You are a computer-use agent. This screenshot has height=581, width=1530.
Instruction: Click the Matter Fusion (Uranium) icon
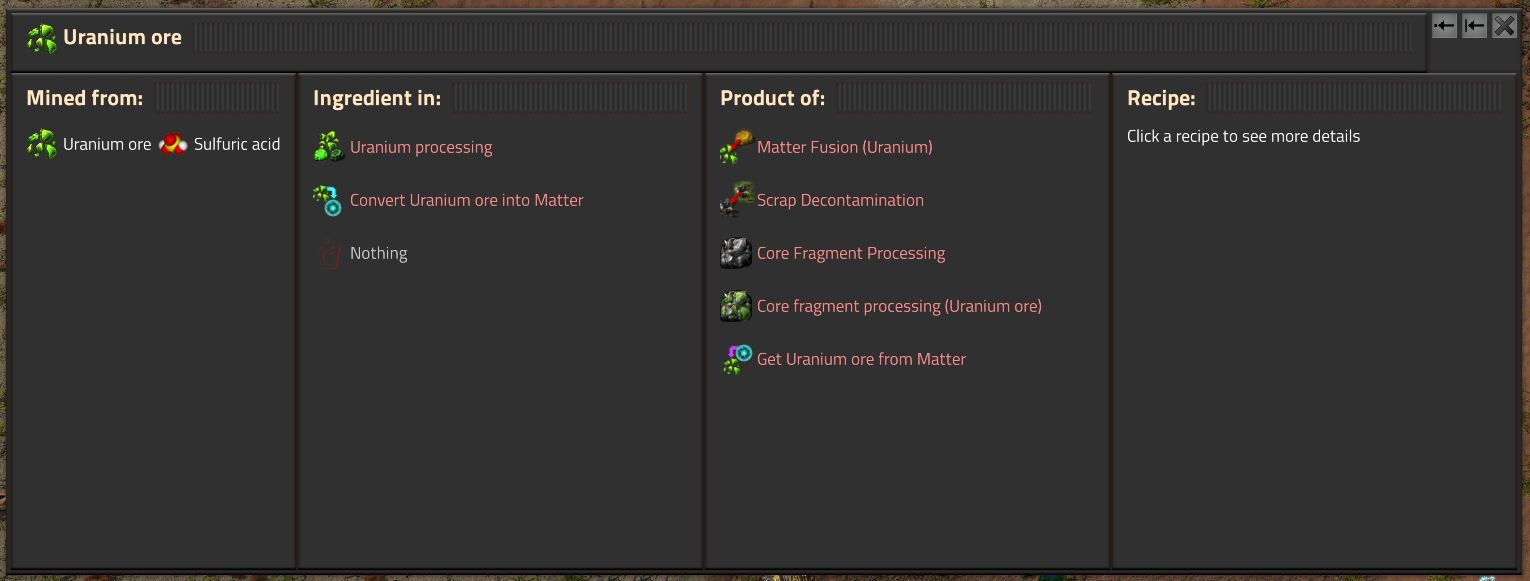736,147
